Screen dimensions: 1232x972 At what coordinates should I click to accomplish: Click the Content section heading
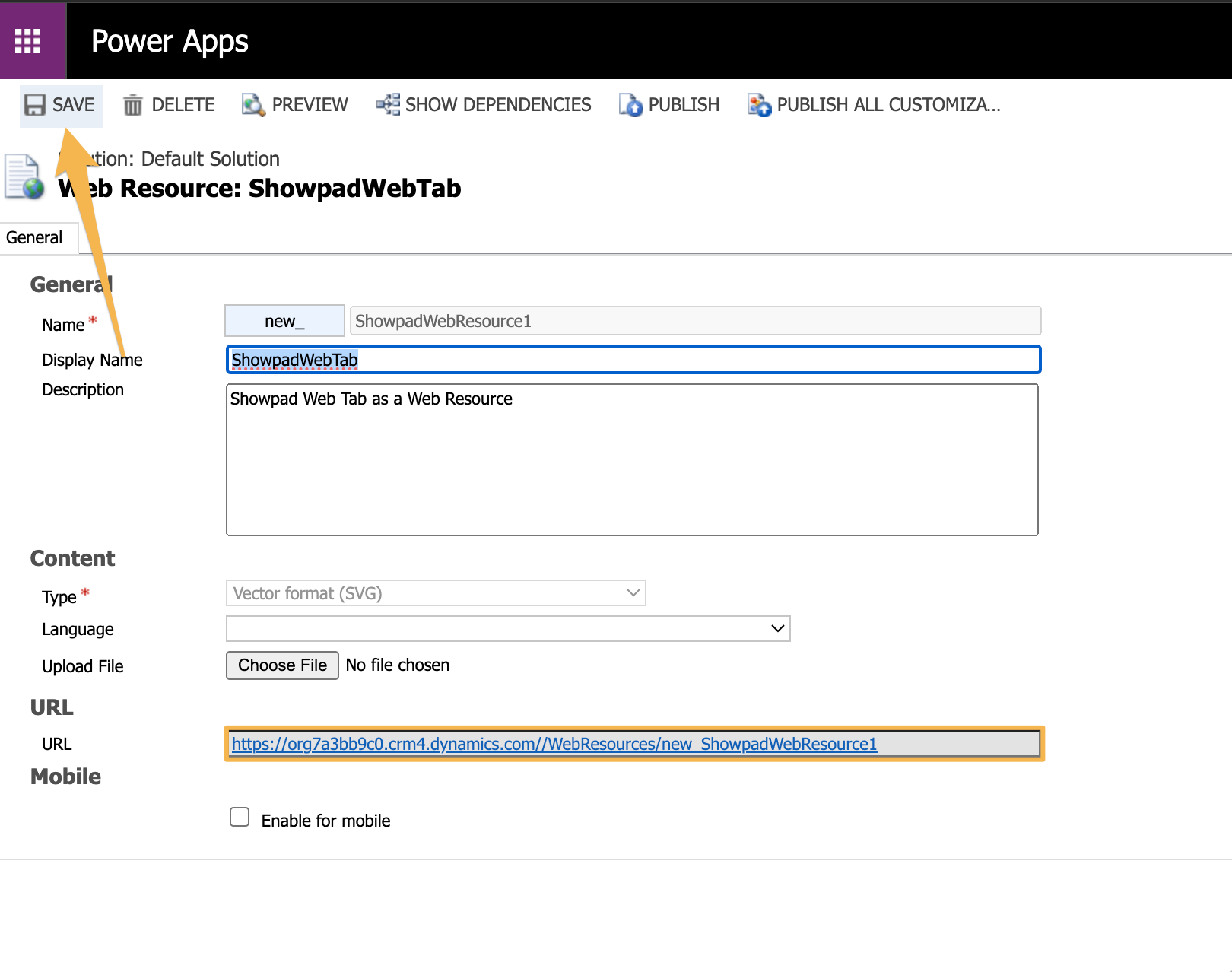(72, 558)
